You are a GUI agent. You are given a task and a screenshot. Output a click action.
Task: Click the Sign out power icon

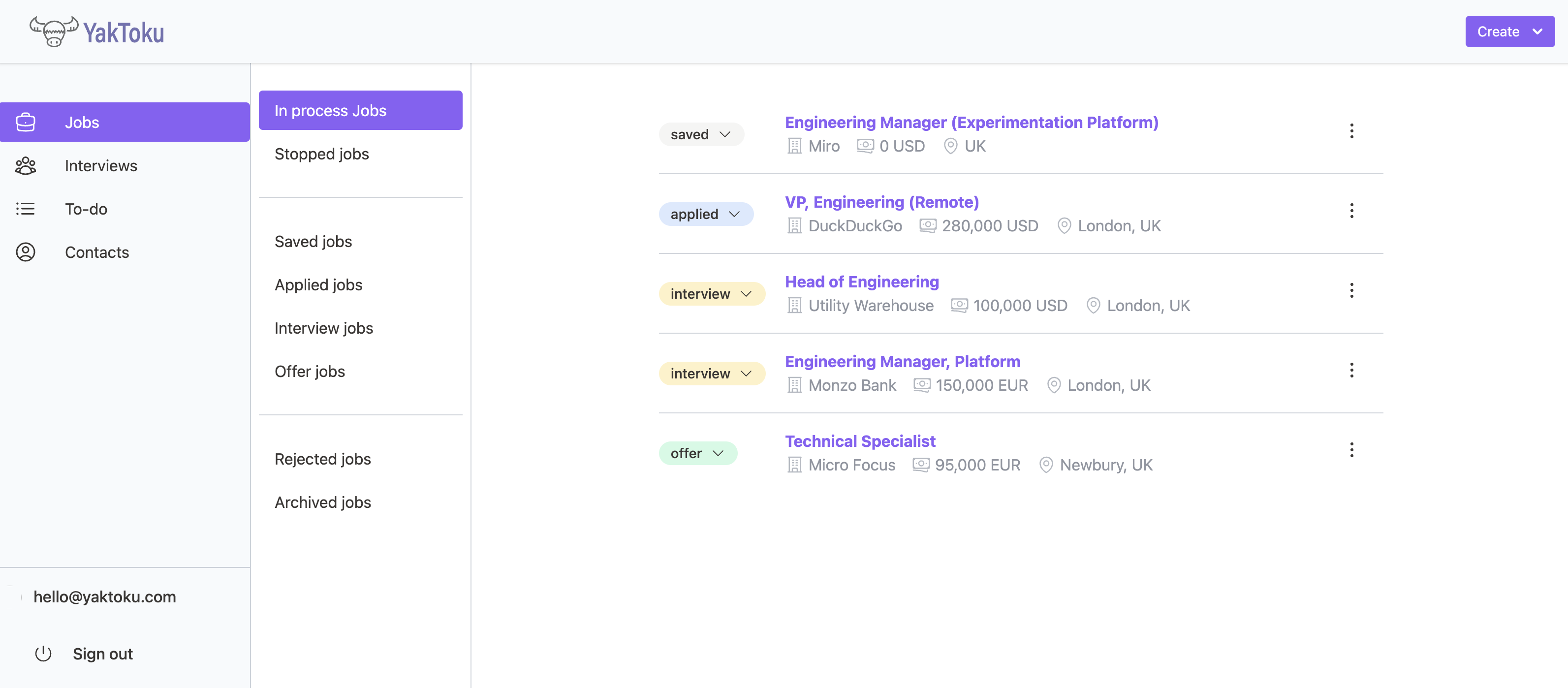(43, 654)
